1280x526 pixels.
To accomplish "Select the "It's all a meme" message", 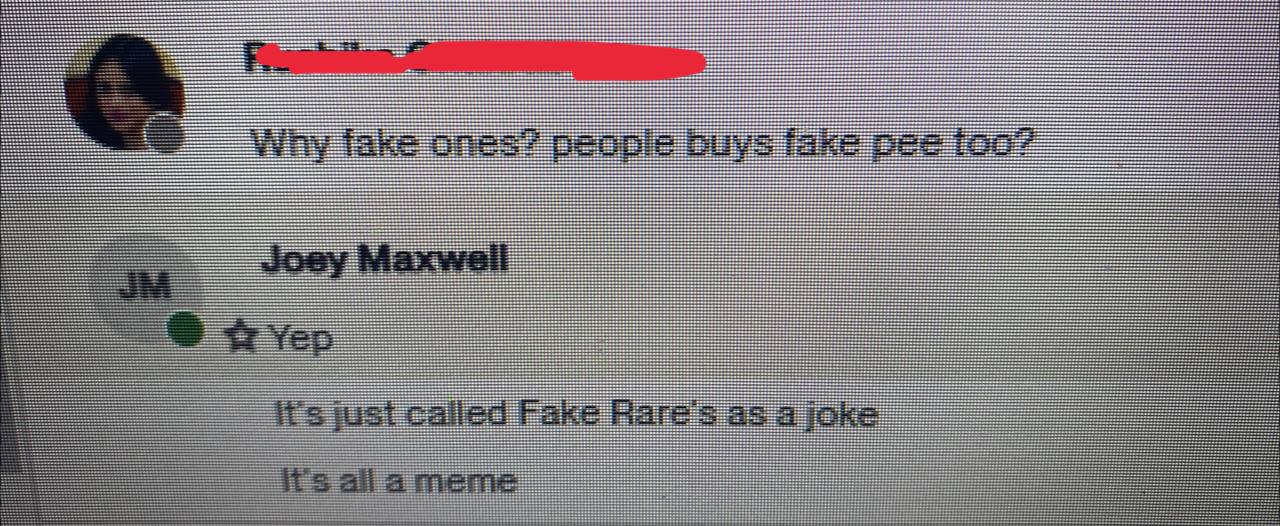I will point(398,481).
